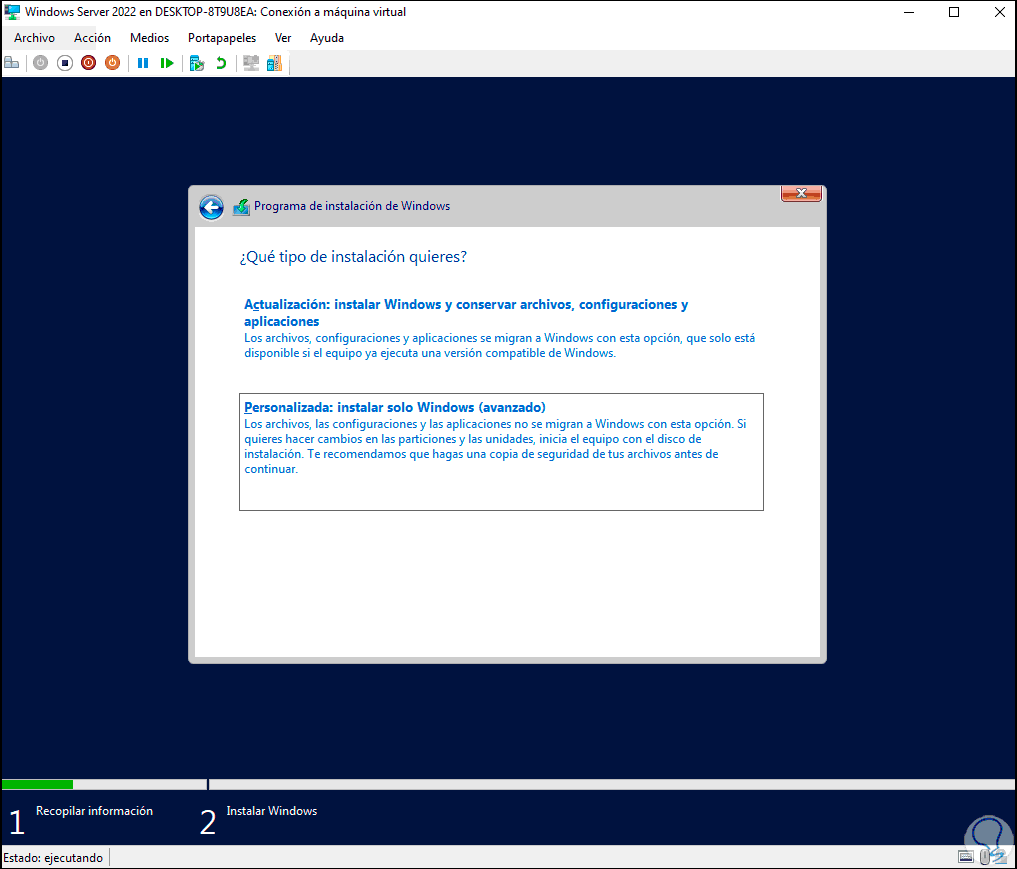Open the Portapapeles menu
Viewport: 1017px width, 869px height.
pyautogui.click(x=222, y=38)
